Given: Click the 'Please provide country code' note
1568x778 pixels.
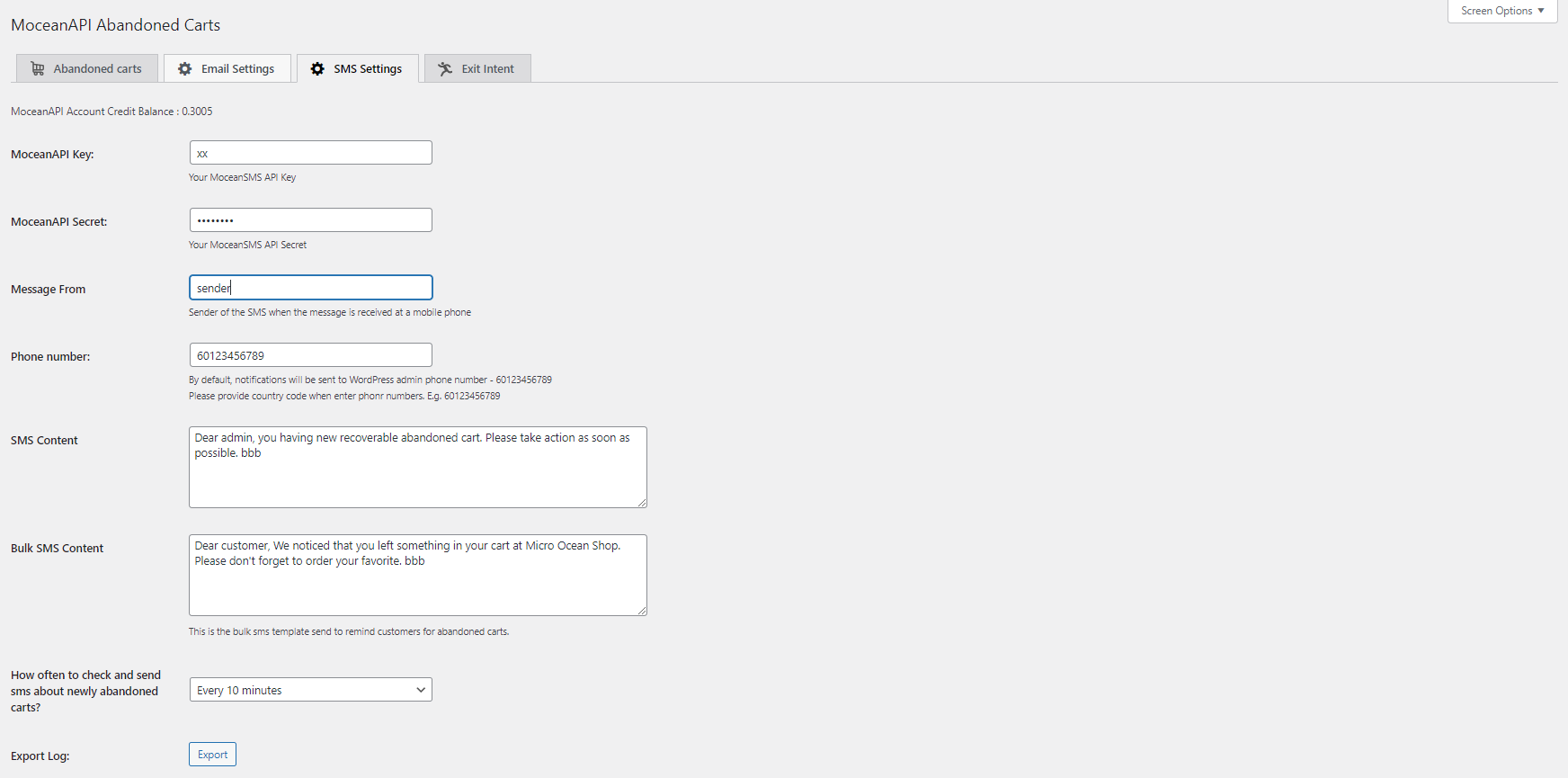Looking at the screenshot, I should 344,396.
